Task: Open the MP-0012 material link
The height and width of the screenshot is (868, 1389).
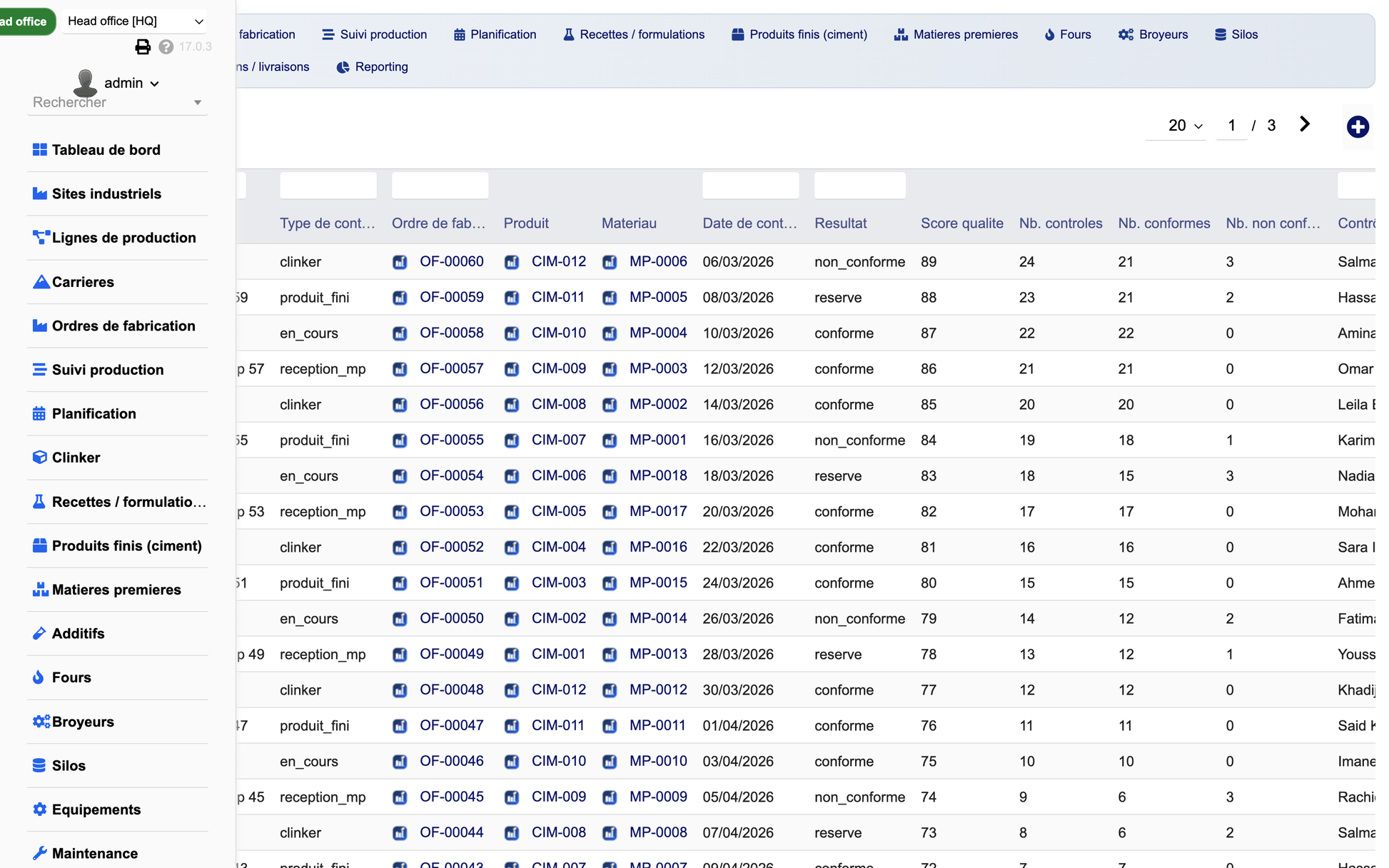Action: pyautogui.click(x=658, y=690)
